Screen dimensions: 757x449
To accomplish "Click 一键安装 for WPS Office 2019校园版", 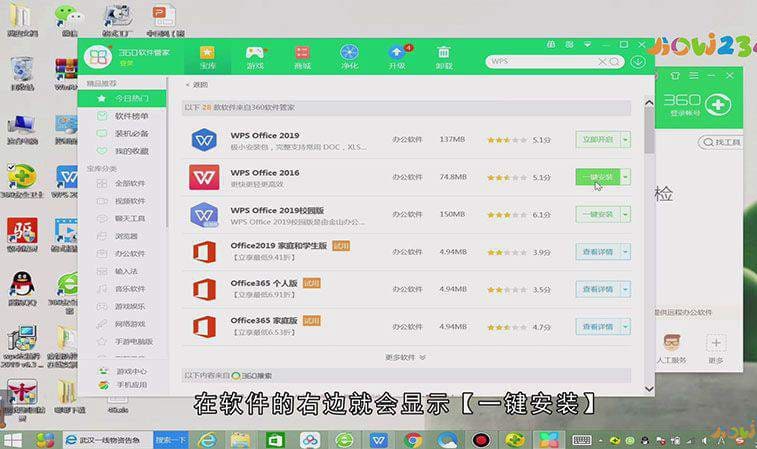I will [598, 214].
